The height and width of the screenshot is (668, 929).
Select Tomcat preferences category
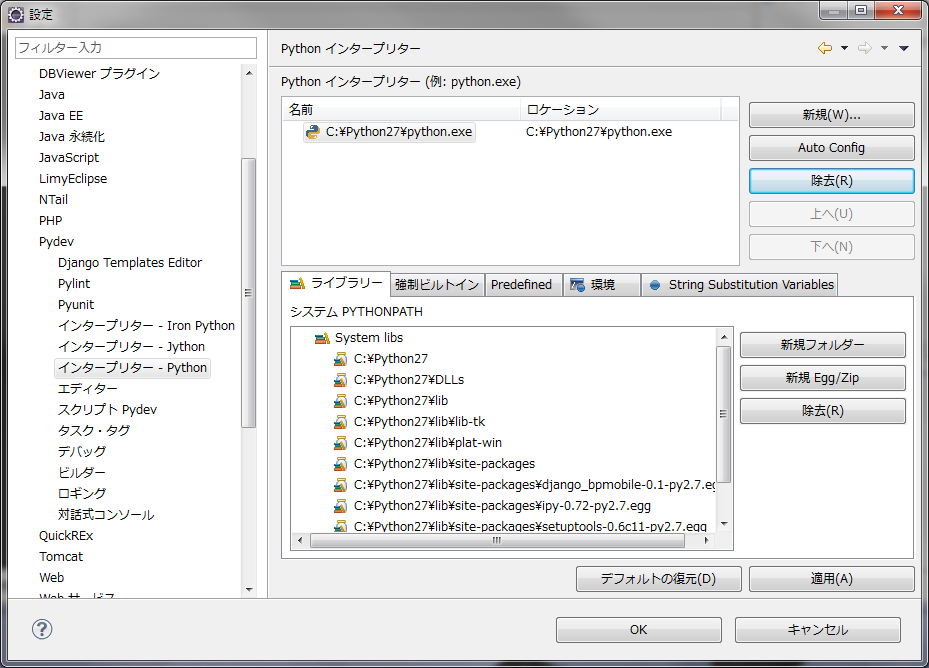pos(61,557)
